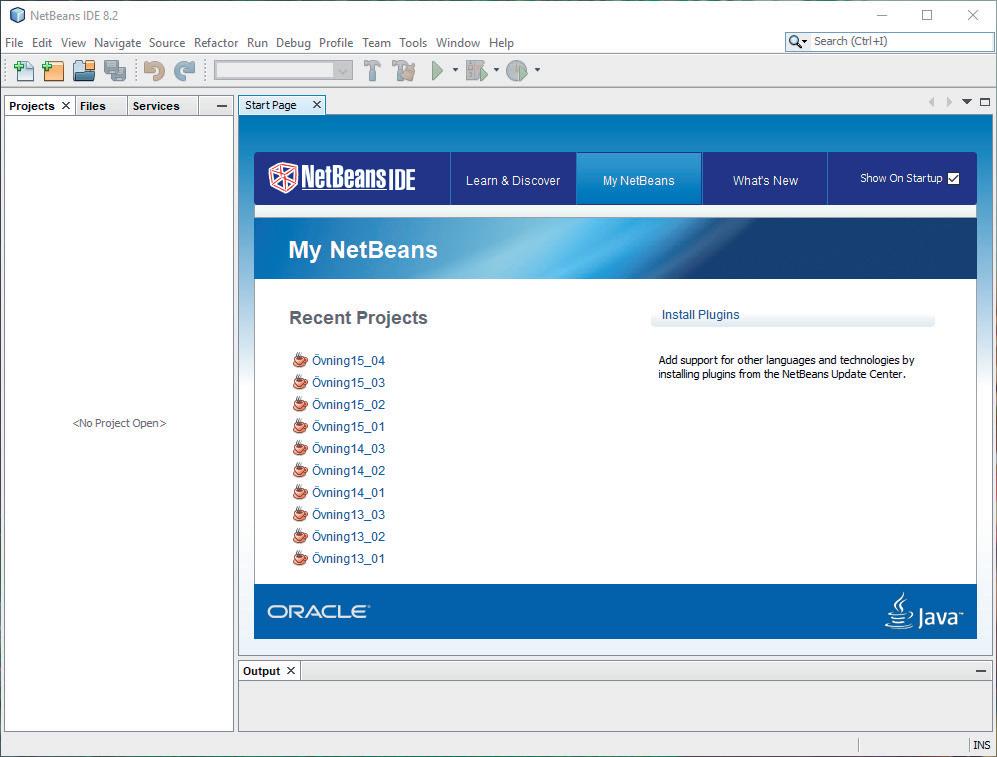
Task: Open the Window menu
Action: [x=458, y=43]
